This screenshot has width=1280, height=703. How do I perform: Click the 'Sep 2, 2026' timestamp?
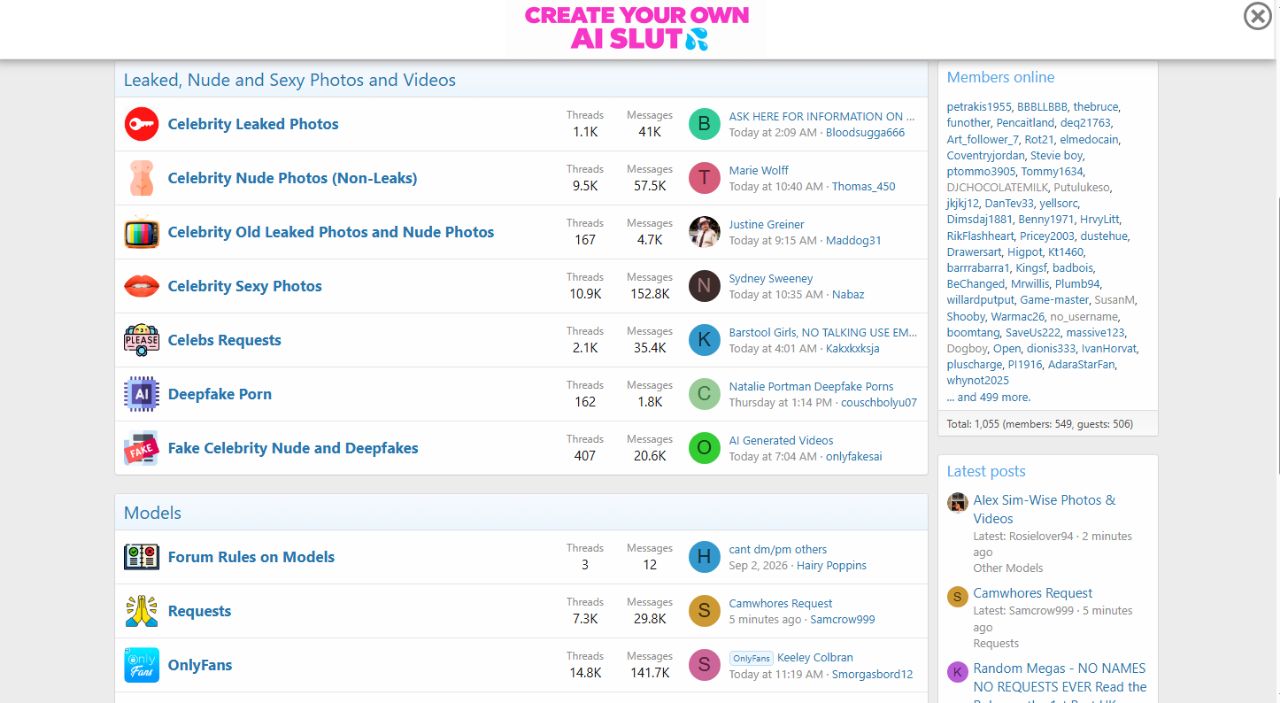pyautogui.click(x=758, y=565)
